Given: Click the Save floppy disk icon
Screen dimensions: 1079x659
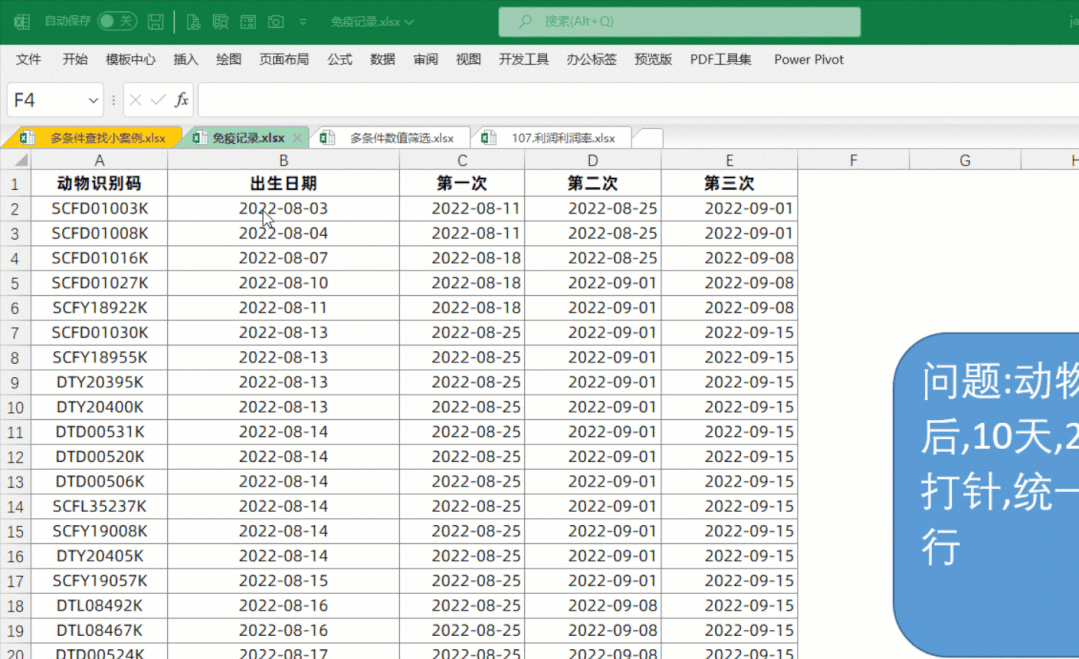Looking at the screenshot, I should pos(156,22).
